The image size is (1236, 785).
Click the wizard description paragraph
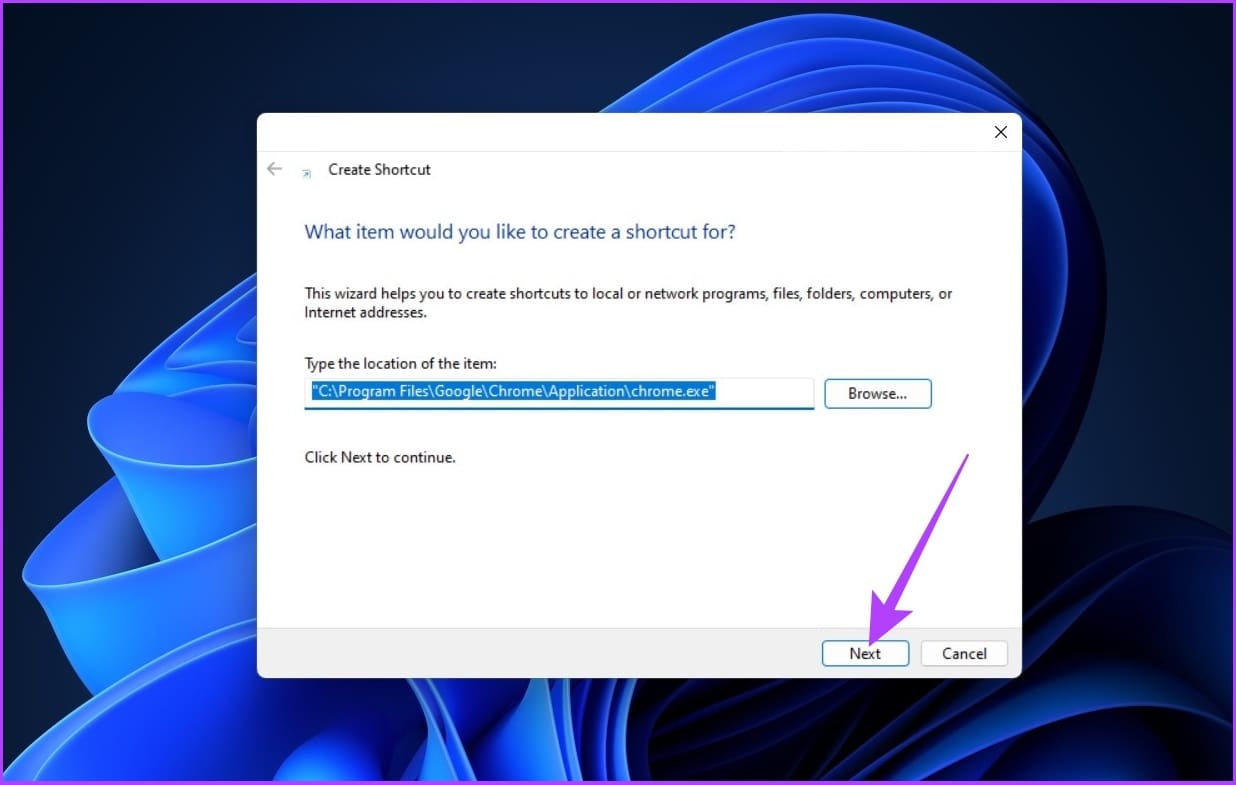(x=628, y=303)
